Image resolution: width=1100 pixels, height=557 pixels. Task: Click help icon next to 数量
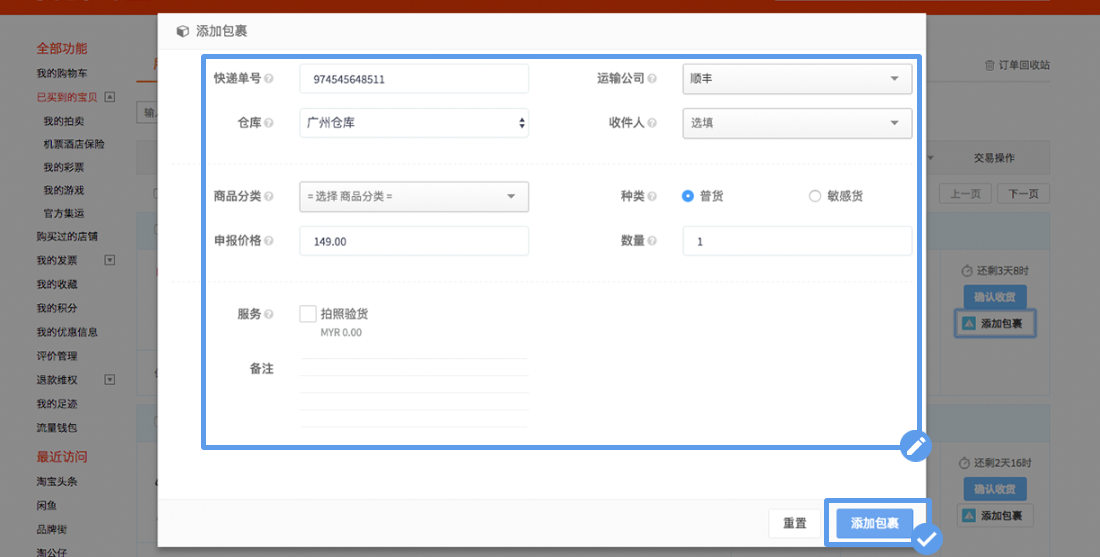click(652, 241)
